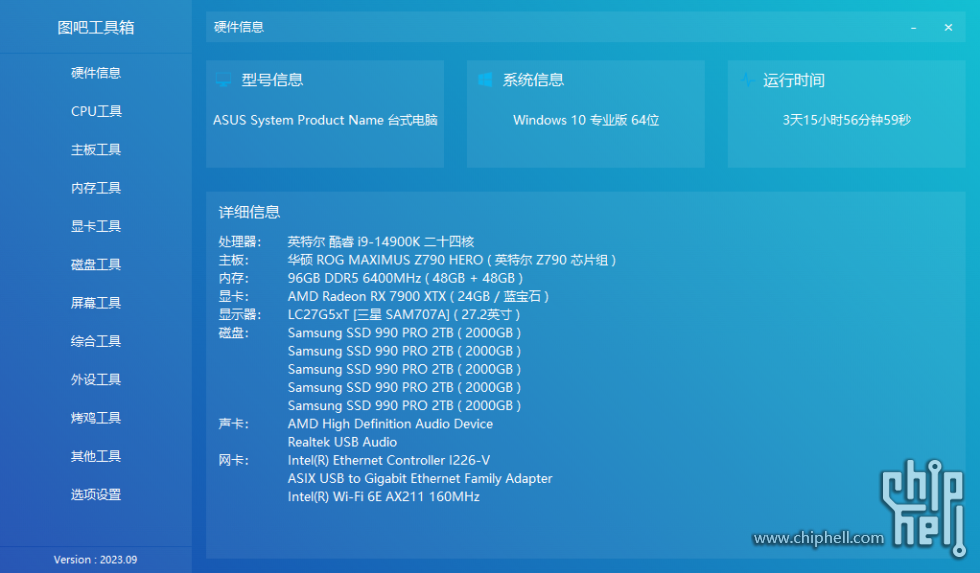Open 烤鸡工具 stress test section
Image resolution: width=980 pixels, height=573 pixels.
click(96, 418)
